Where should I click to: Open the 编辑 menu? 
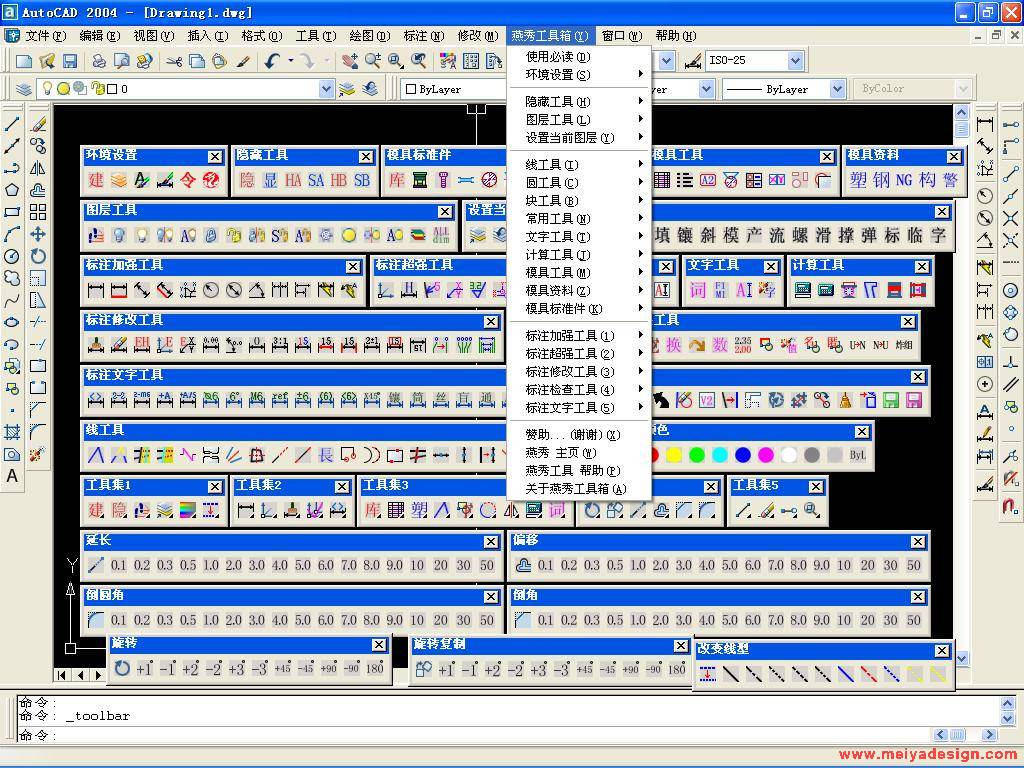(x=100, y=35)
